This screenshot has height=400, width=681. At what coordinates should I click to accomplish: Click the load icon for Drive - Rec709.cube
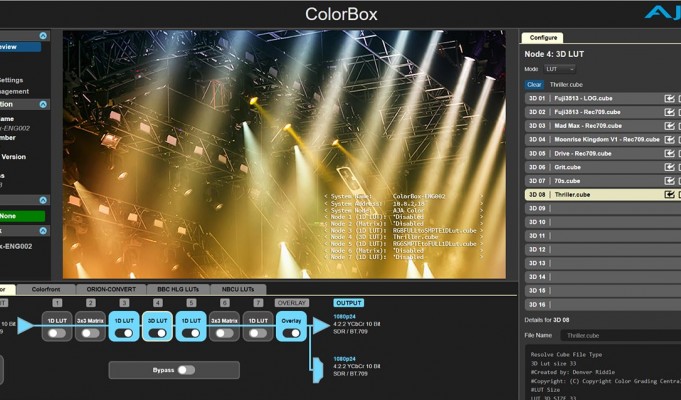pos(669,153)
